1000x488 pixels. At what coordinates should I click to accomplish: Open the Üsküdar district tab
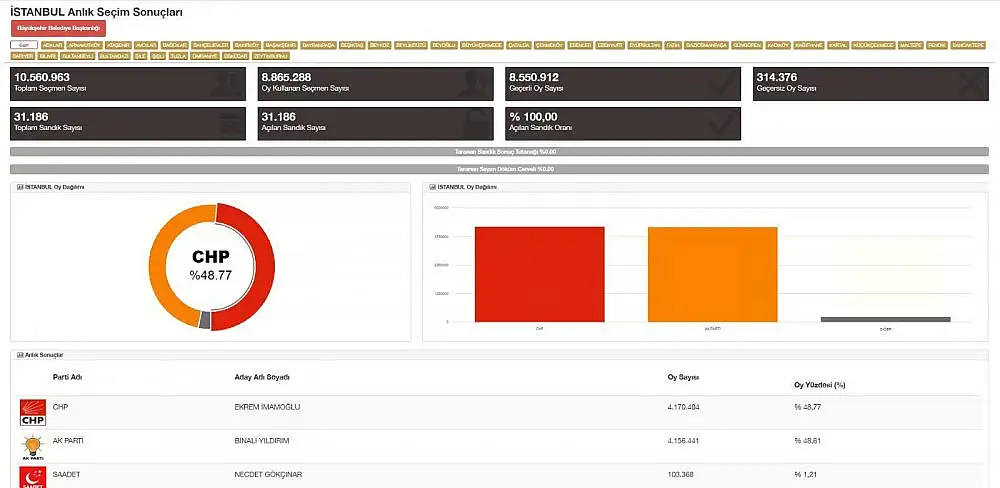click(x=236, y=55)
